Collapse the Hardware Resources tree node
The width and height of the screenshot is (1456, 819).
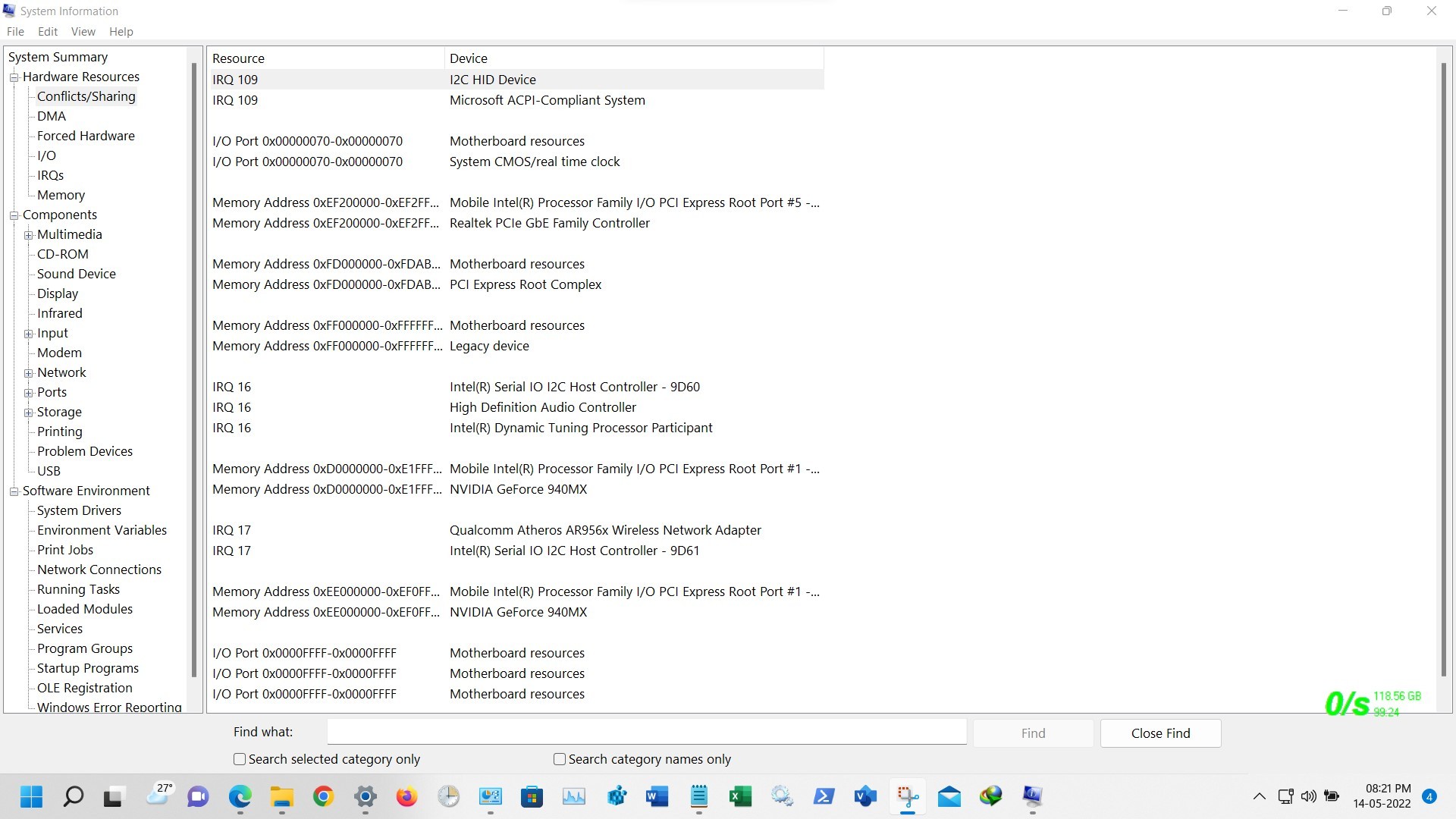(x=14, y=77)
